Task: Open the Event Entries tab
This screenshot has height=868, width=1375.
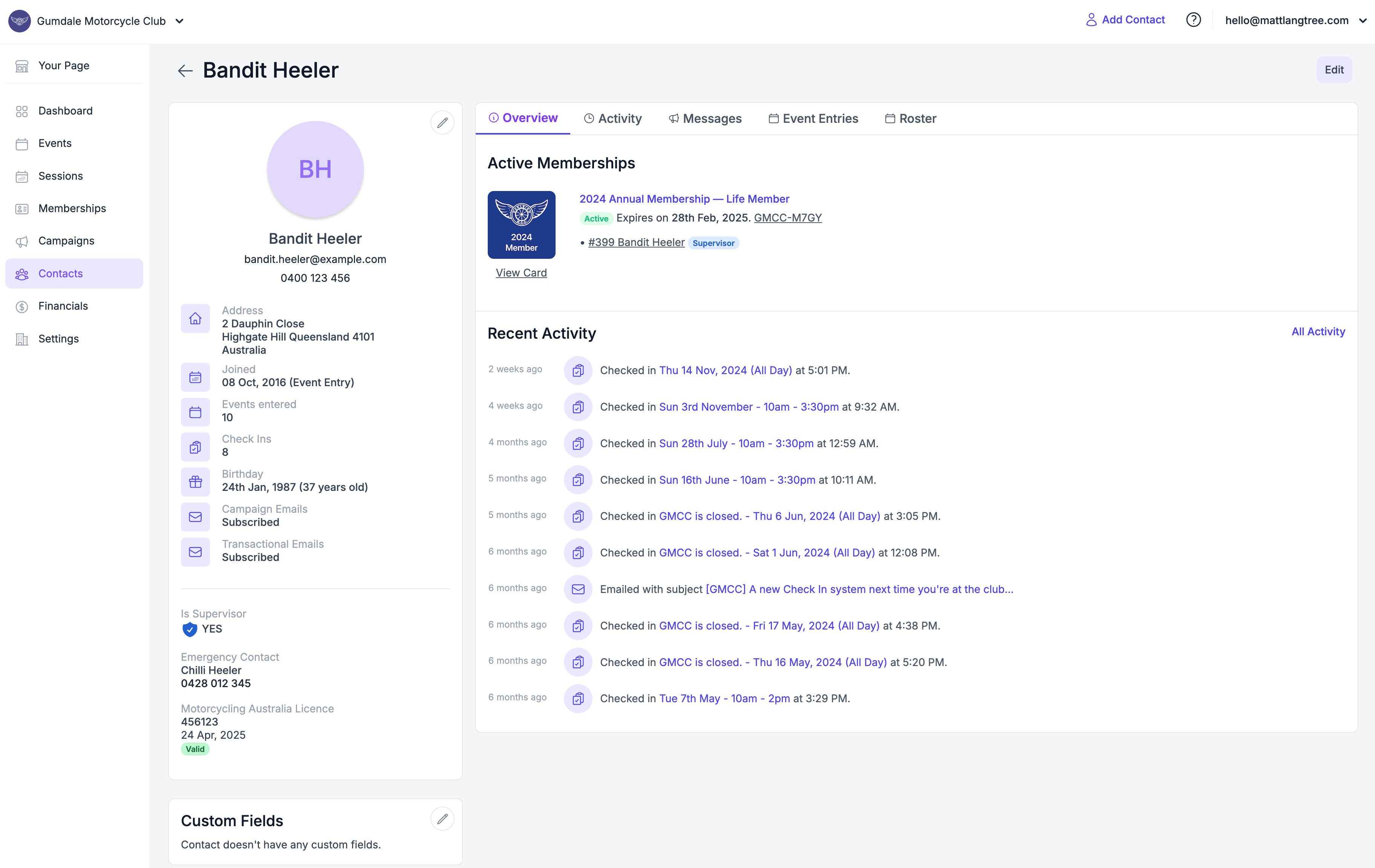Action: (813, 119)
